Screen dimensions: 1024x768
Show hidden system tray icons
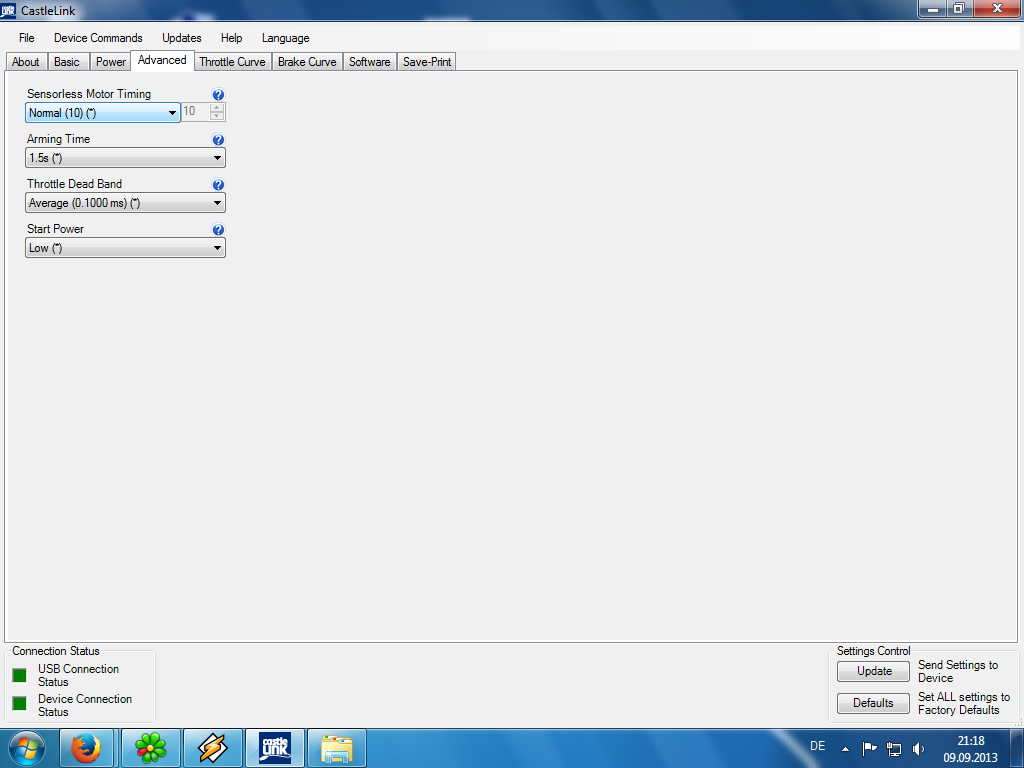pos(845,749)
